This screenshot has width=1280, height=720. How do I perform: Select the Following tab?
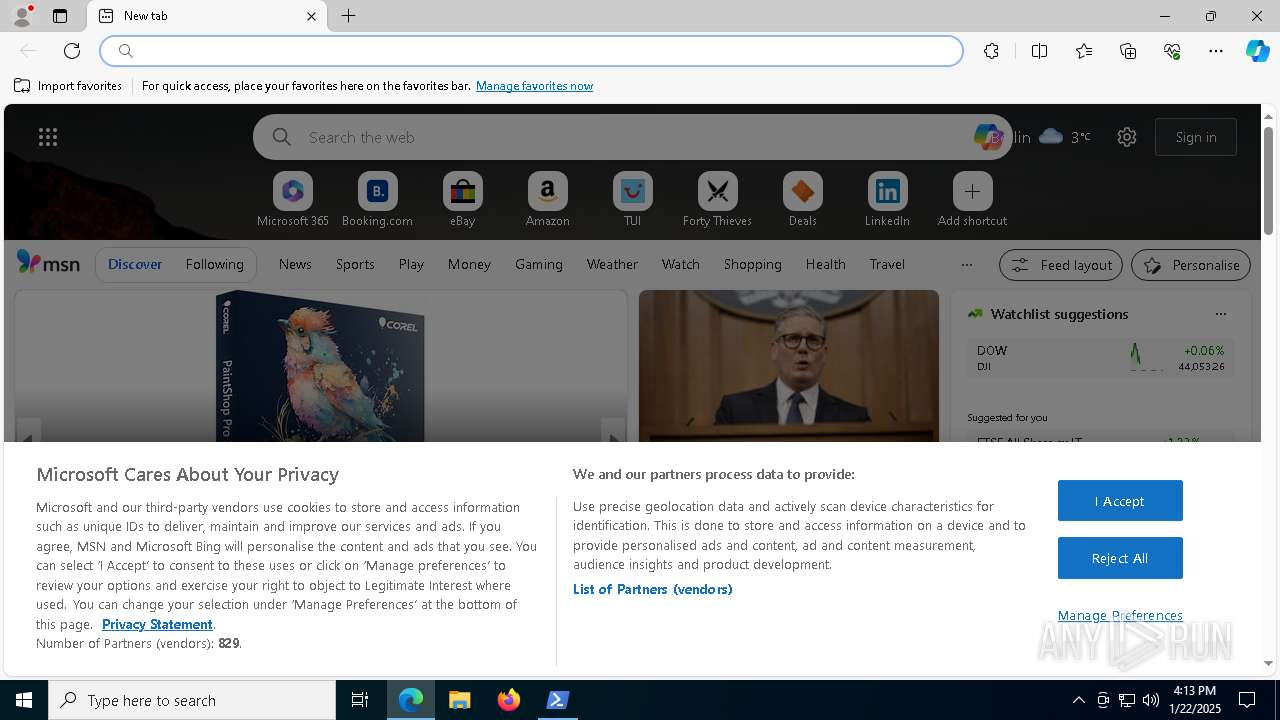click(x=214, y=264)
